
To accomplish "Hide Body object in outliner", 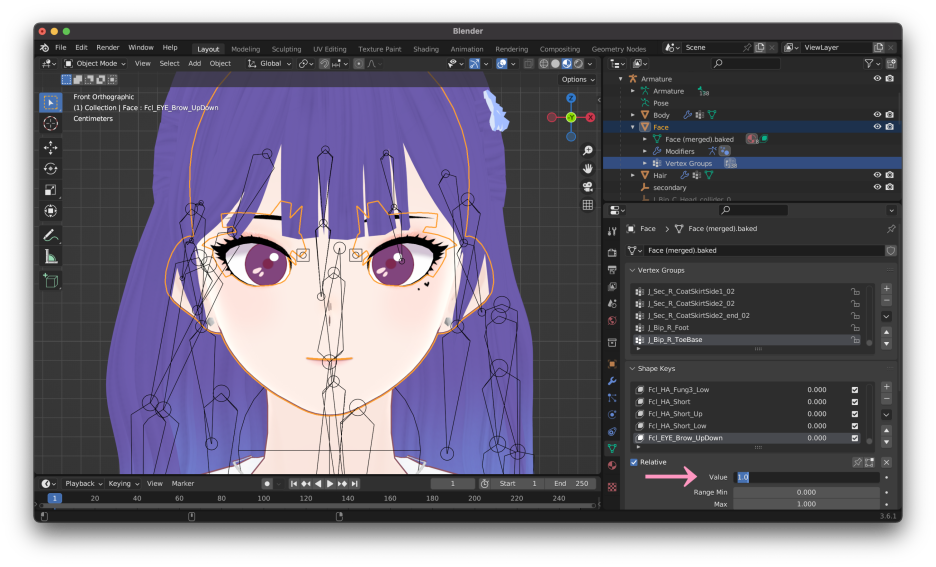I will coord(877,115).
